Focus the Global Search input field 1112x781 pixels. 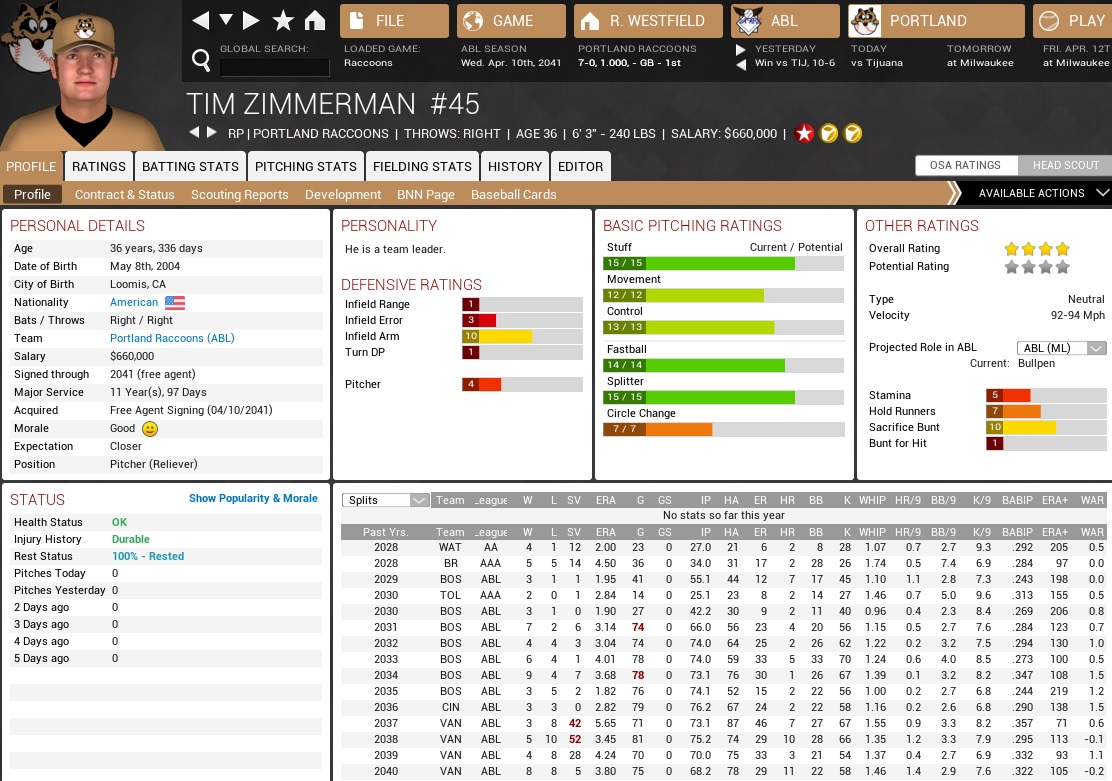(x=274, y=67)
